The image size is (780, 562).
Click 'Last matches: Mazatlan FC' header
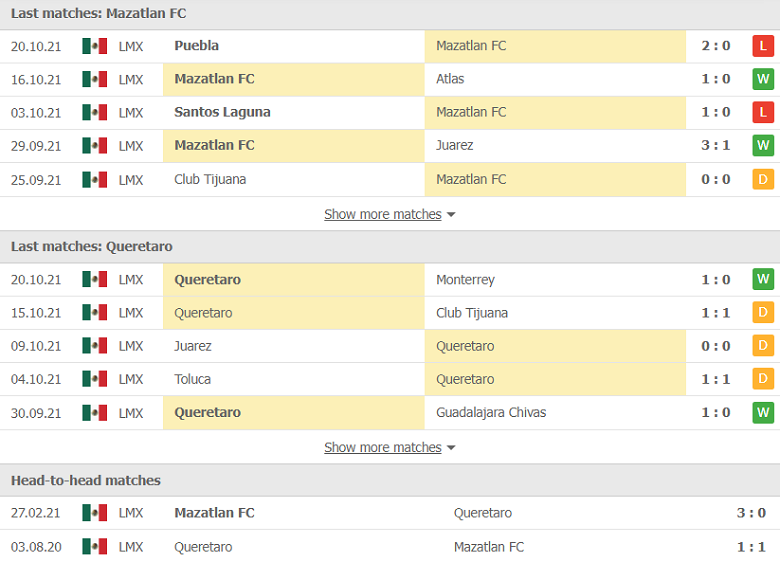tap(98, 13)
